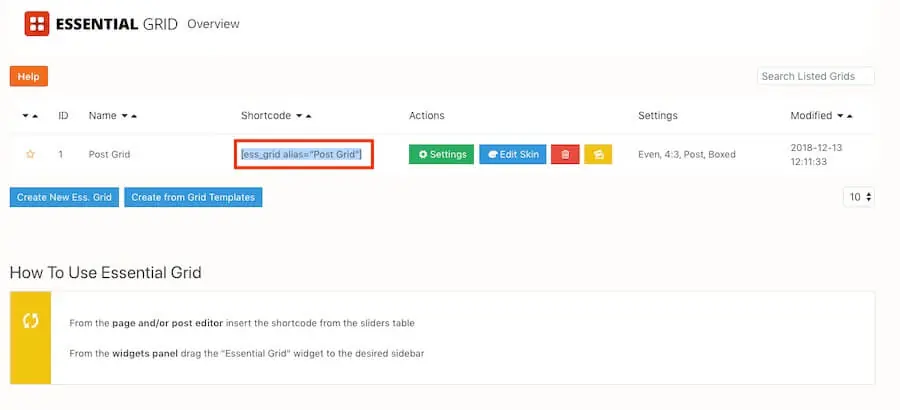Sort by favorite column arrows
Viewport: 900px width, 410px height.
(30, 116)
